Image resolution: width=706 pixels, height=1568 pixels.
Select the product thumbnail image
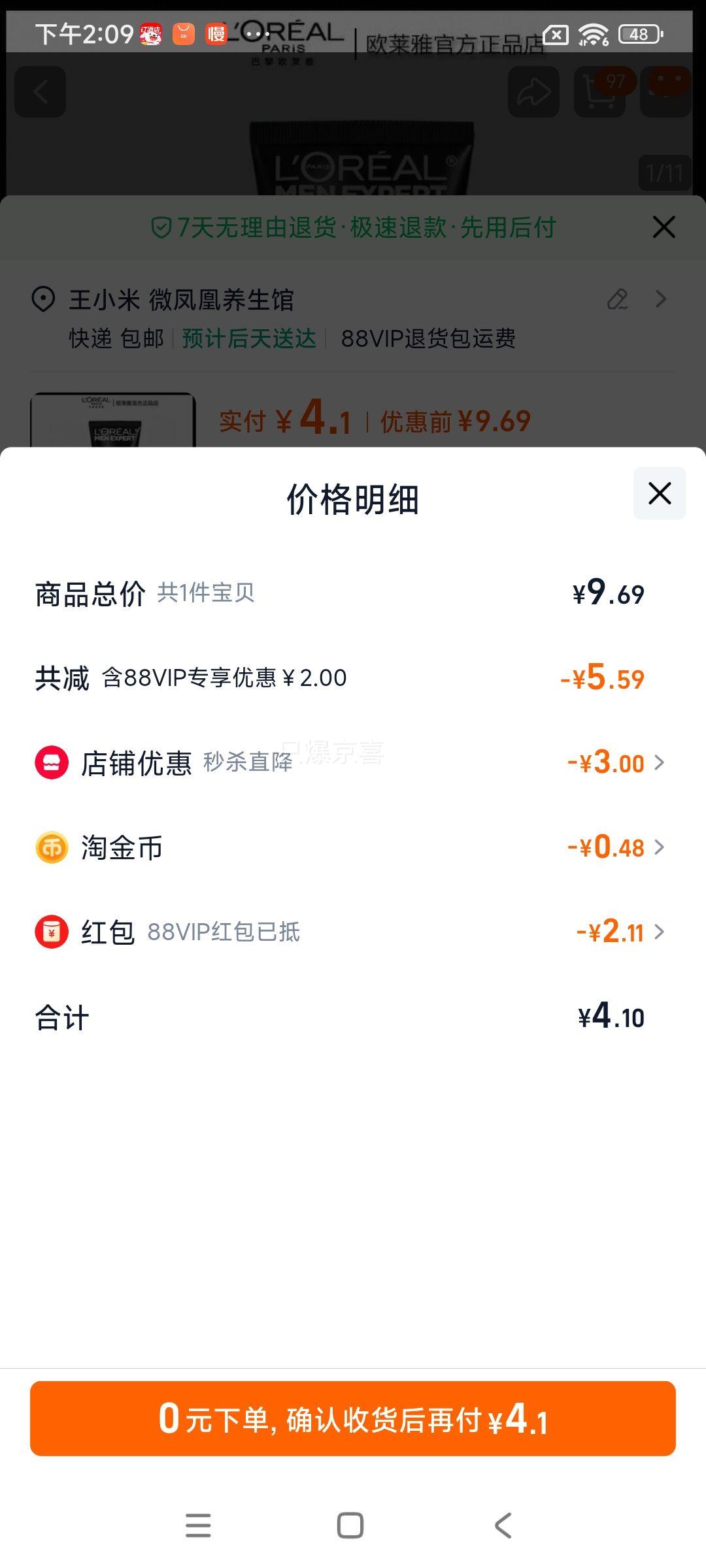113,420
